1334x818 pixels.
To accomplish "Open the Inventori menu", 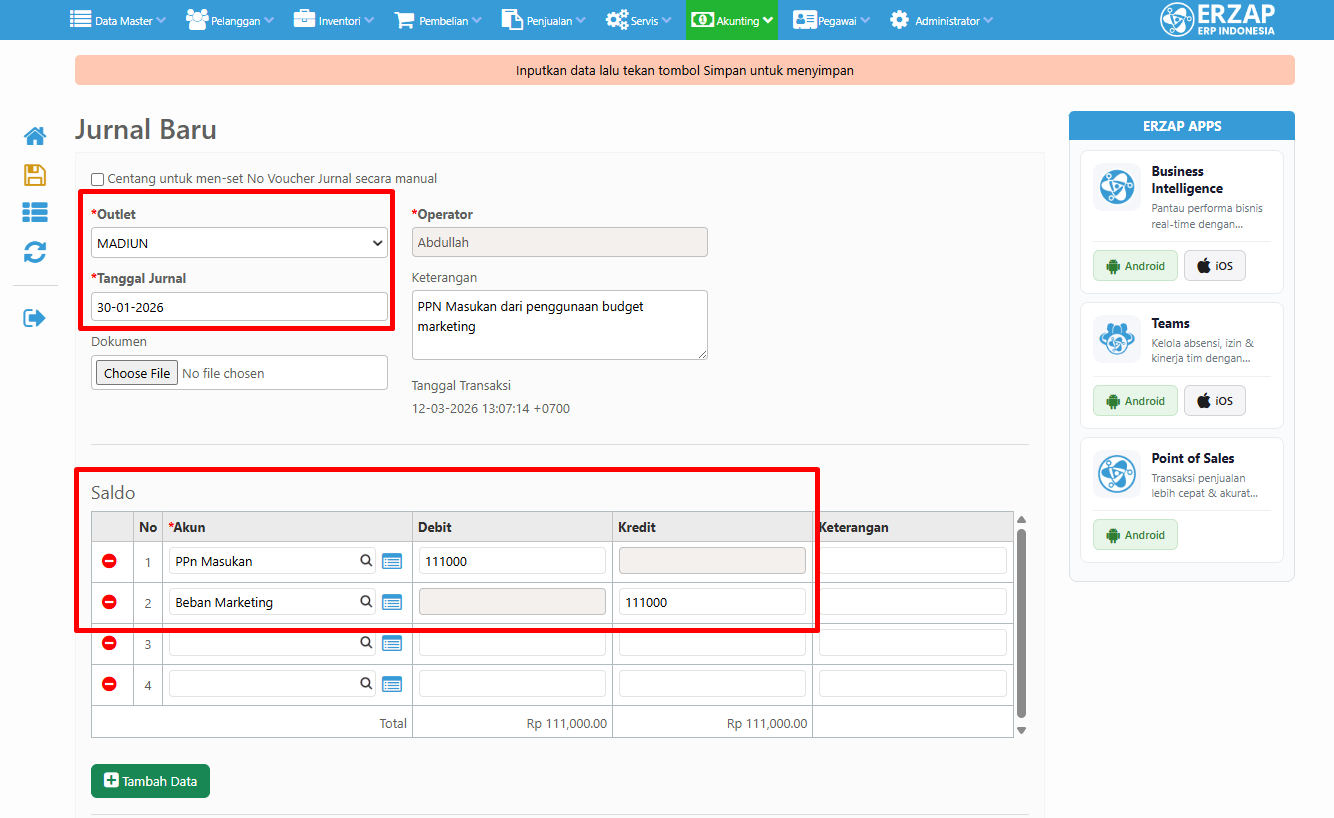I will (334, 20).
